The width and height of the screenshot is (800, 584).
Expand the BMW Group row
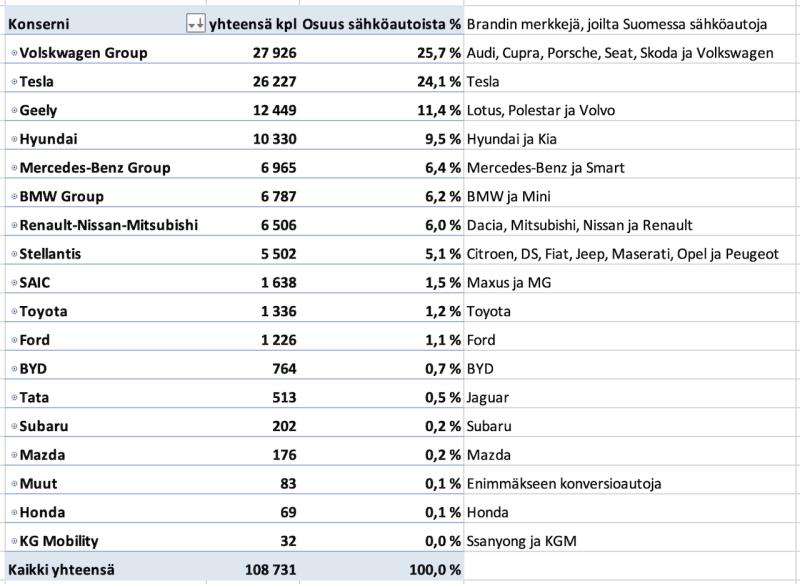tap(13, 197)
